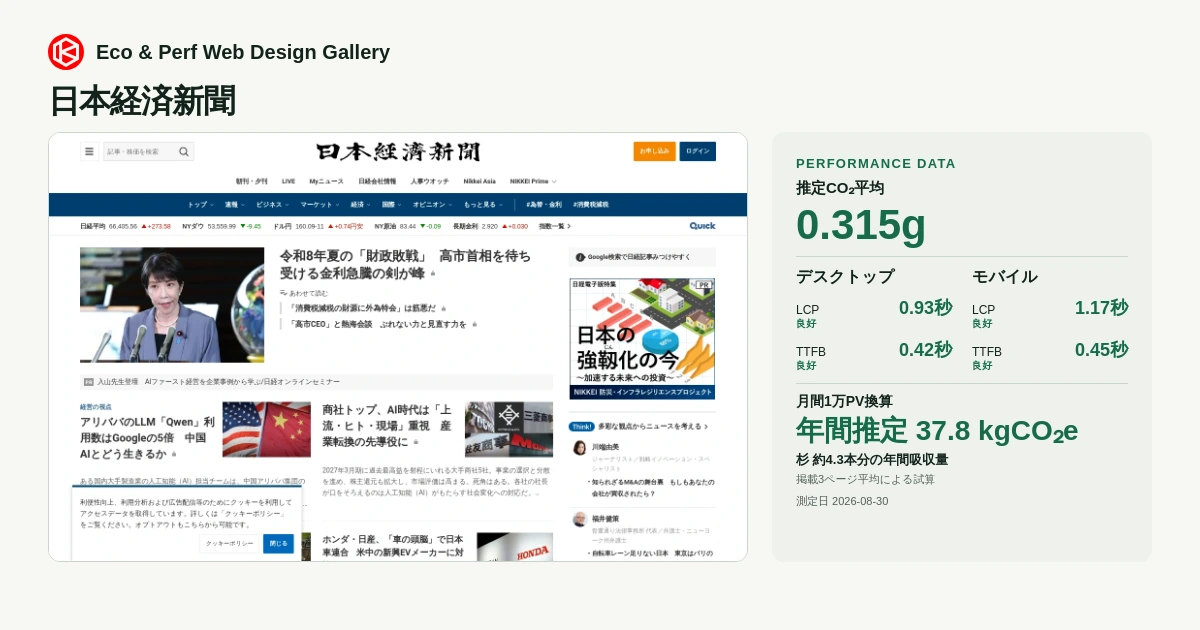Click the NYダウ 53,559.99 ticker
Viewport: 1200px width, 630px height.
pyautogui.click(x=221, y=226)
